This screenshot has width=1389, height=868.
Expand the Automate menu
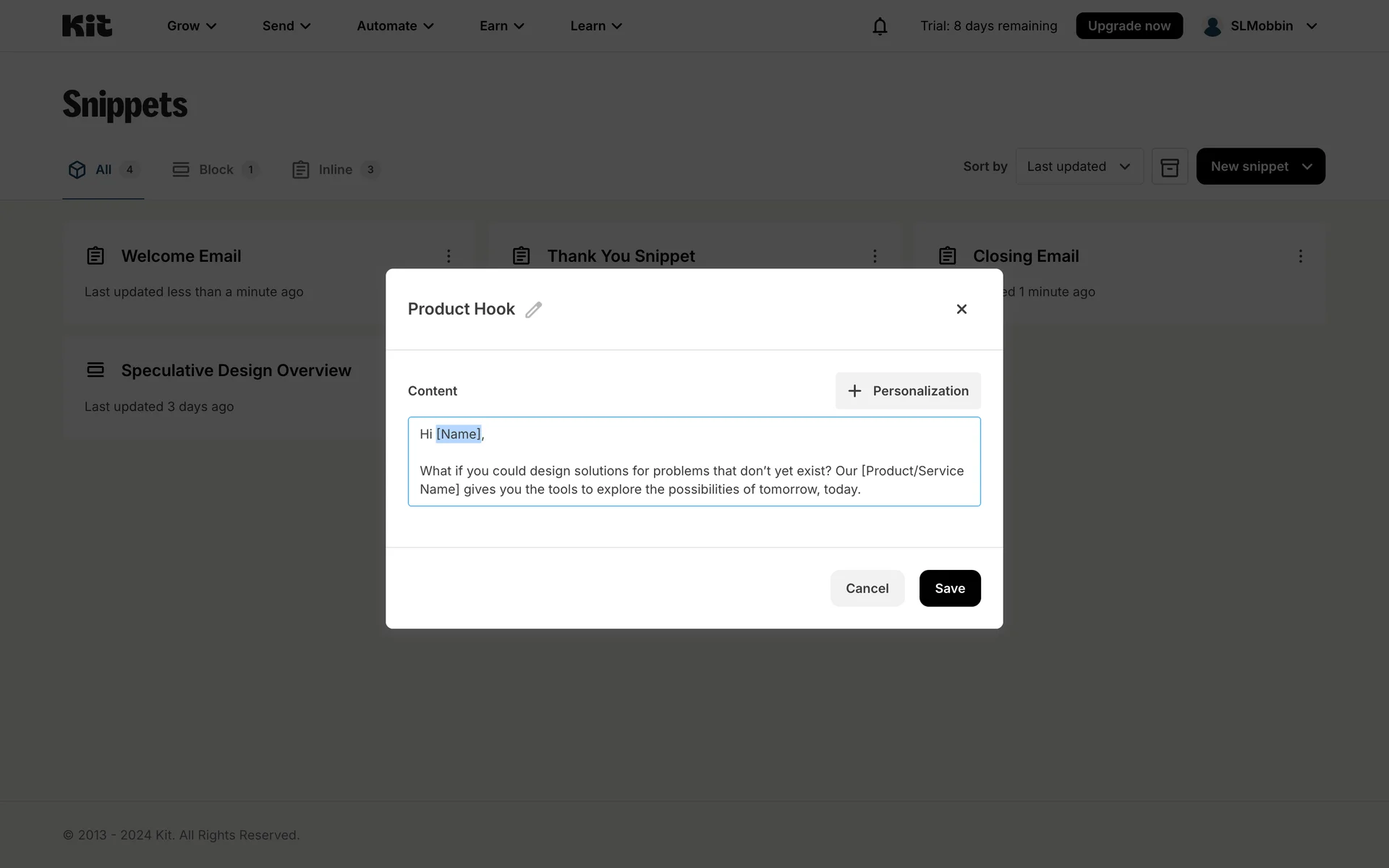pos(395,26)
